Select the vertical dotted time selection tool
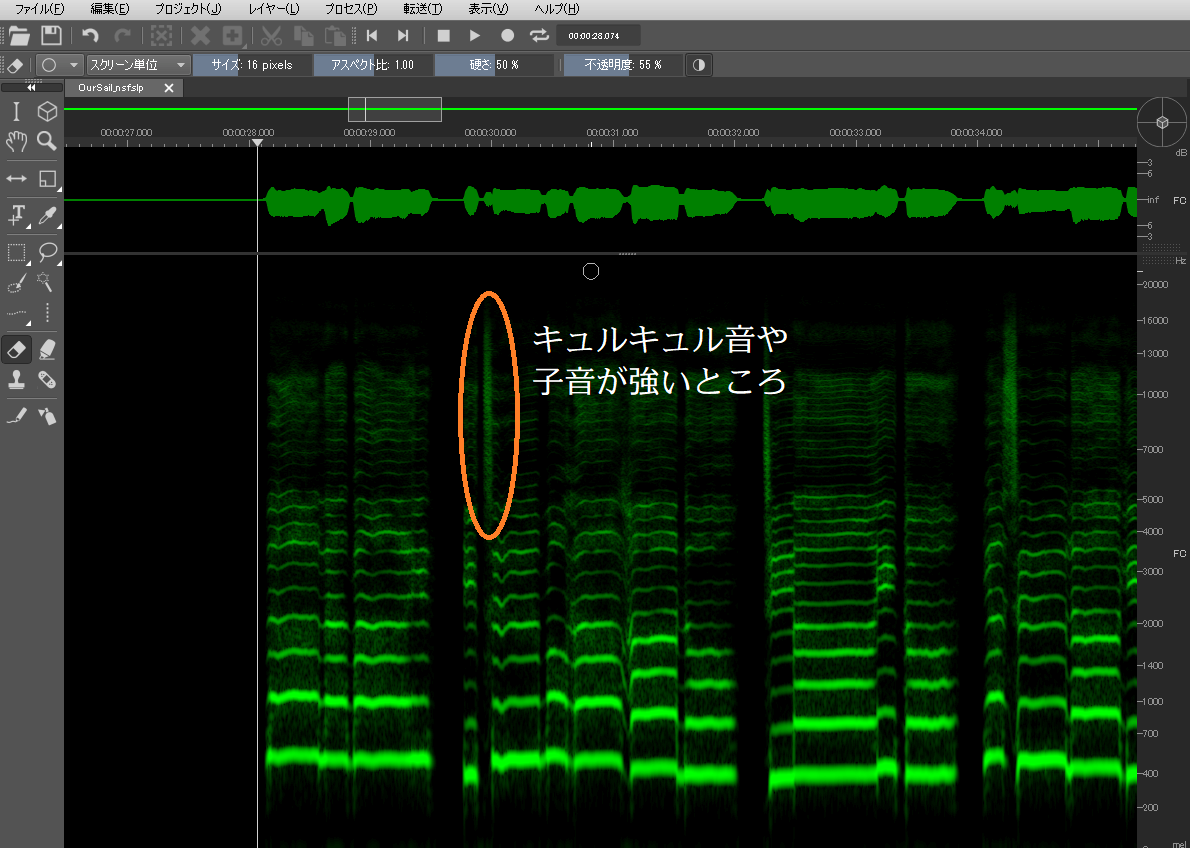Image resolution: width=1190 pixels, height=848 pixels. (x=47, y=313)
